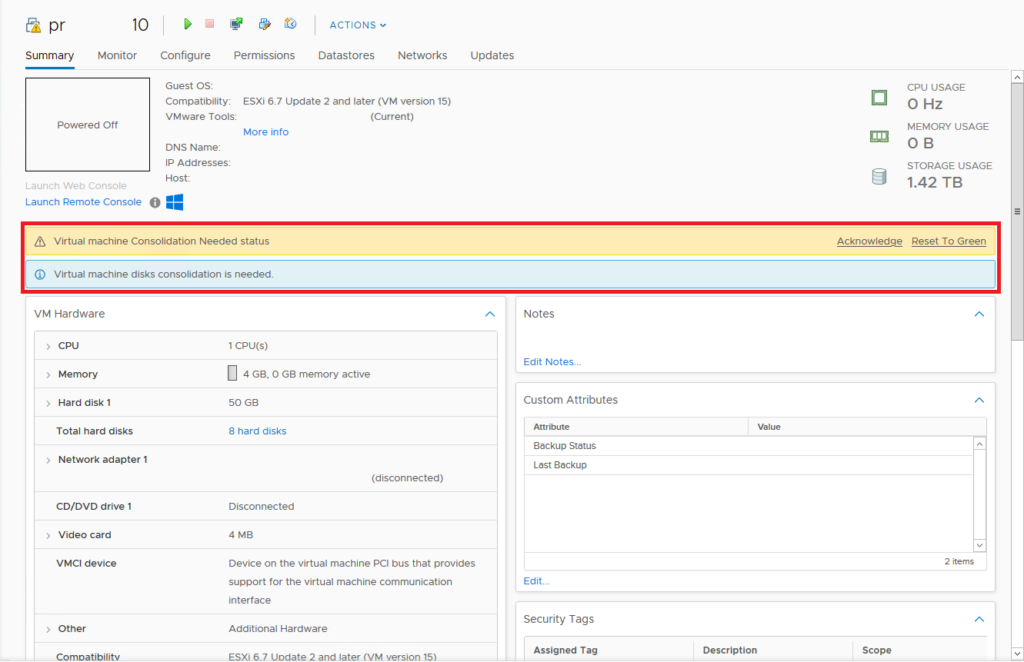
Task: Click the Reset To Green link
Action: (948, 240)
